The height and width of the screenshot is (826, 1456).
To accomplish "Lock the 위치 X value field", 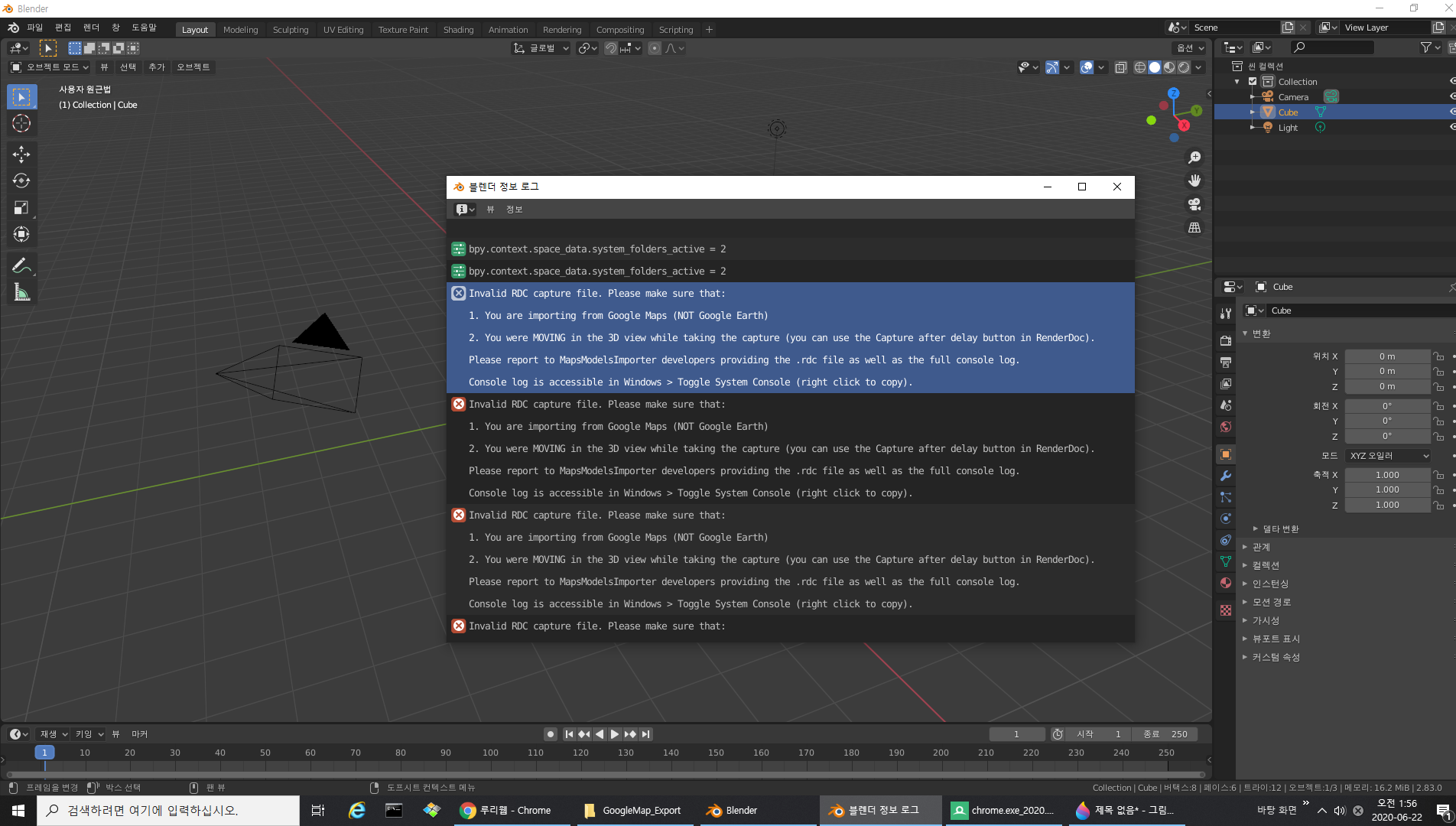I will (x=1438, y=356).
